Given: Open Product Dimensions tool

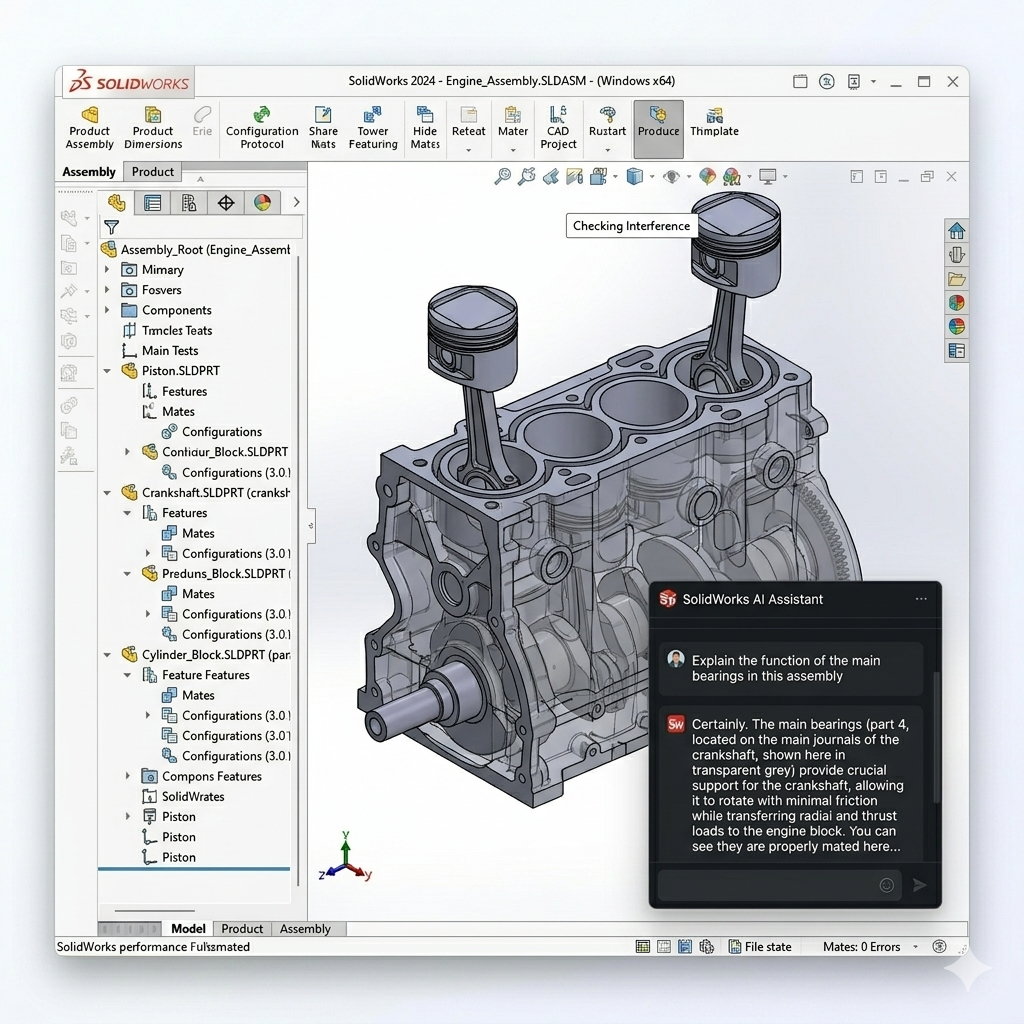Looking at the screenshot, I should tap(153, 129).
